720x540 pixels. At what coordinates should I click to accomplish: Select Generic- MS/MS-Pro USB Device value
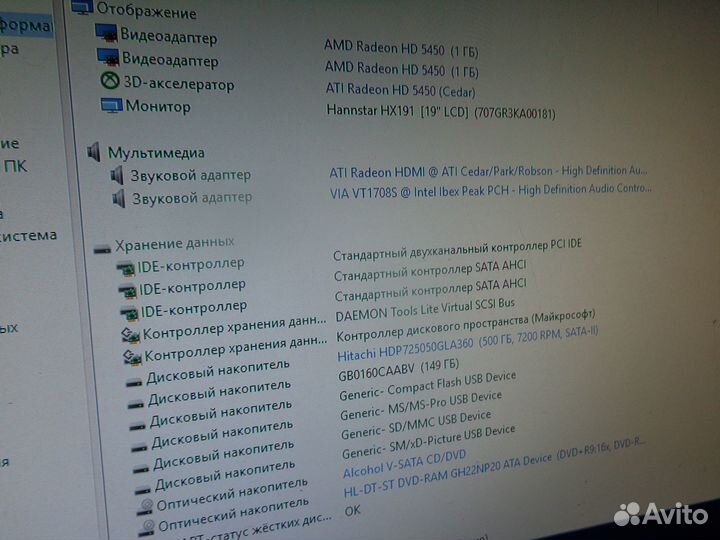coord(421,406)
